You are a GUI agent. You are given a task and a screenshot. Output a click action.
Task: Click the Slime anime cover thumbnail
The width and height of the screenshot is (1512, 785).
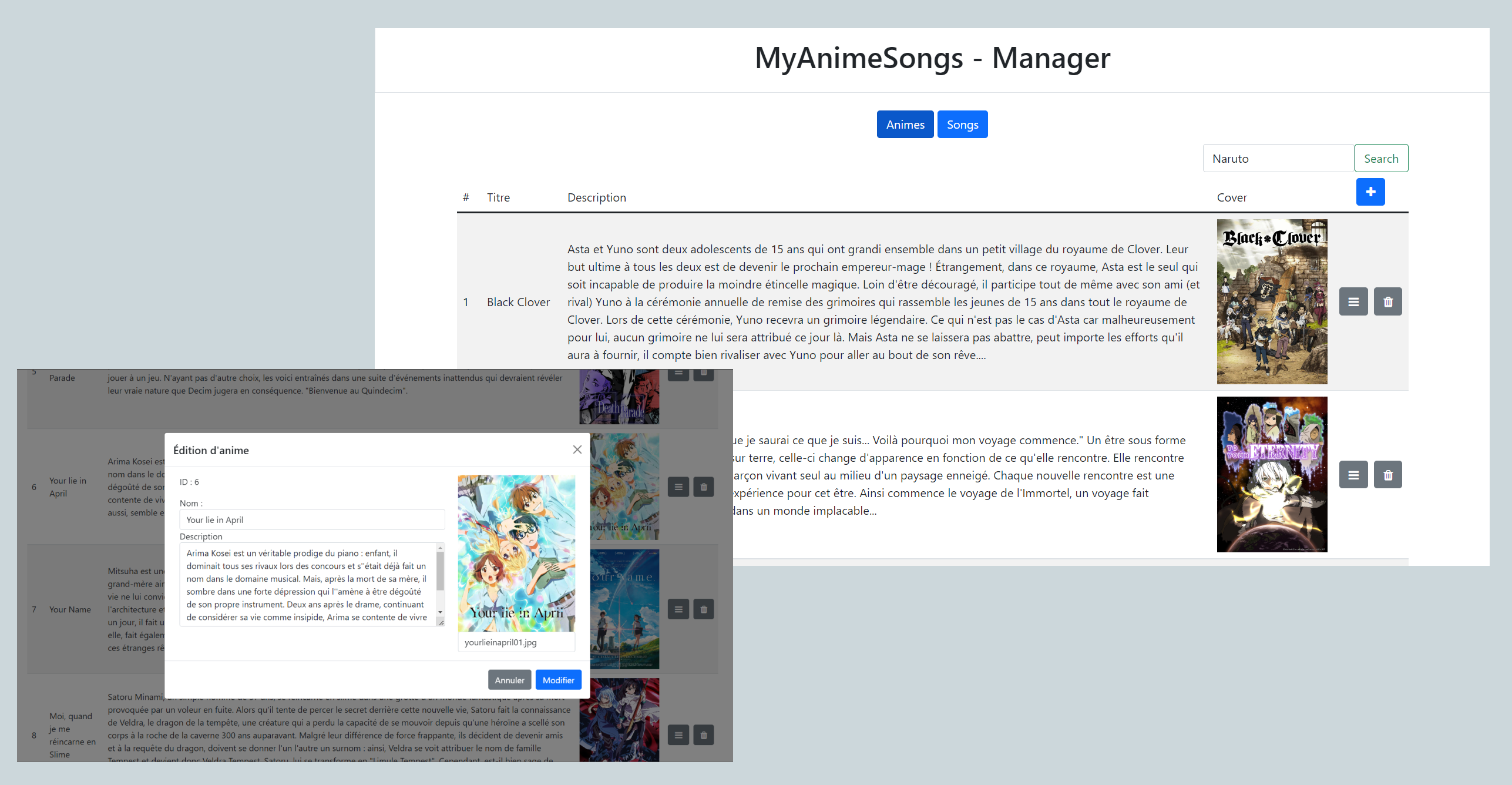pos(619,720)
